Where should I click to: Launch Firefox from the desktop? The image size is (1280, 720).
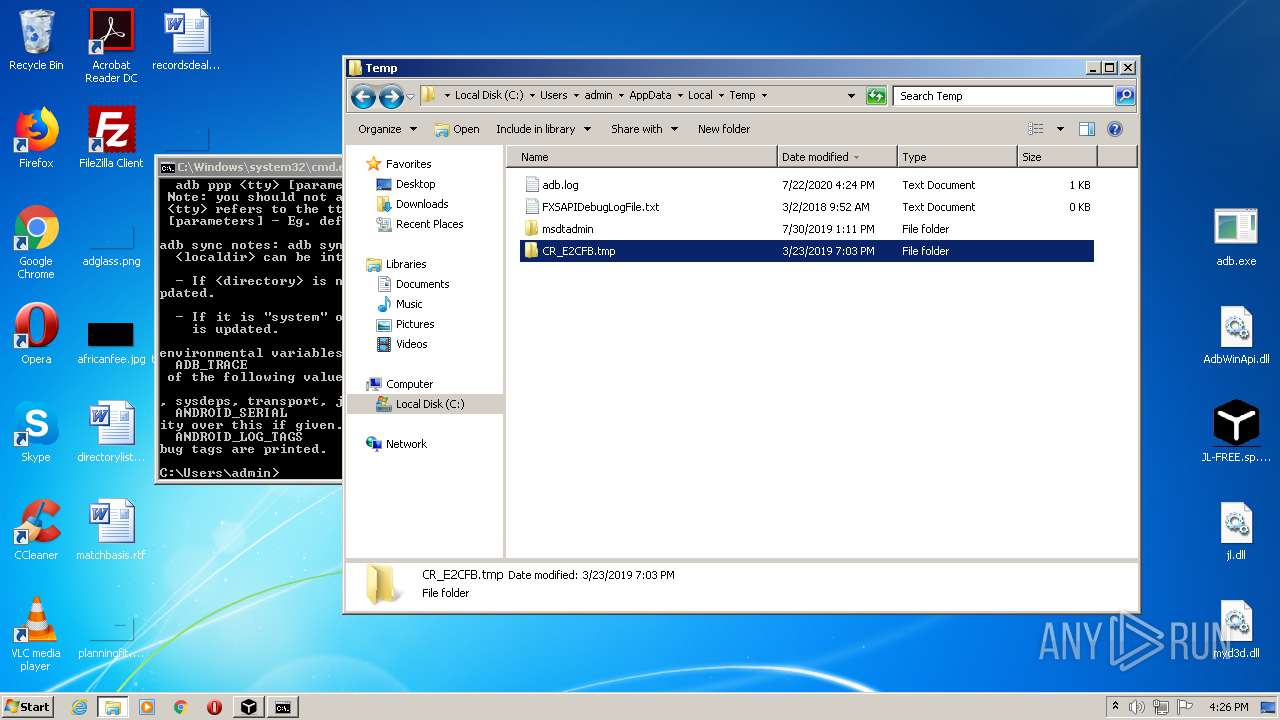coord(36,138)
